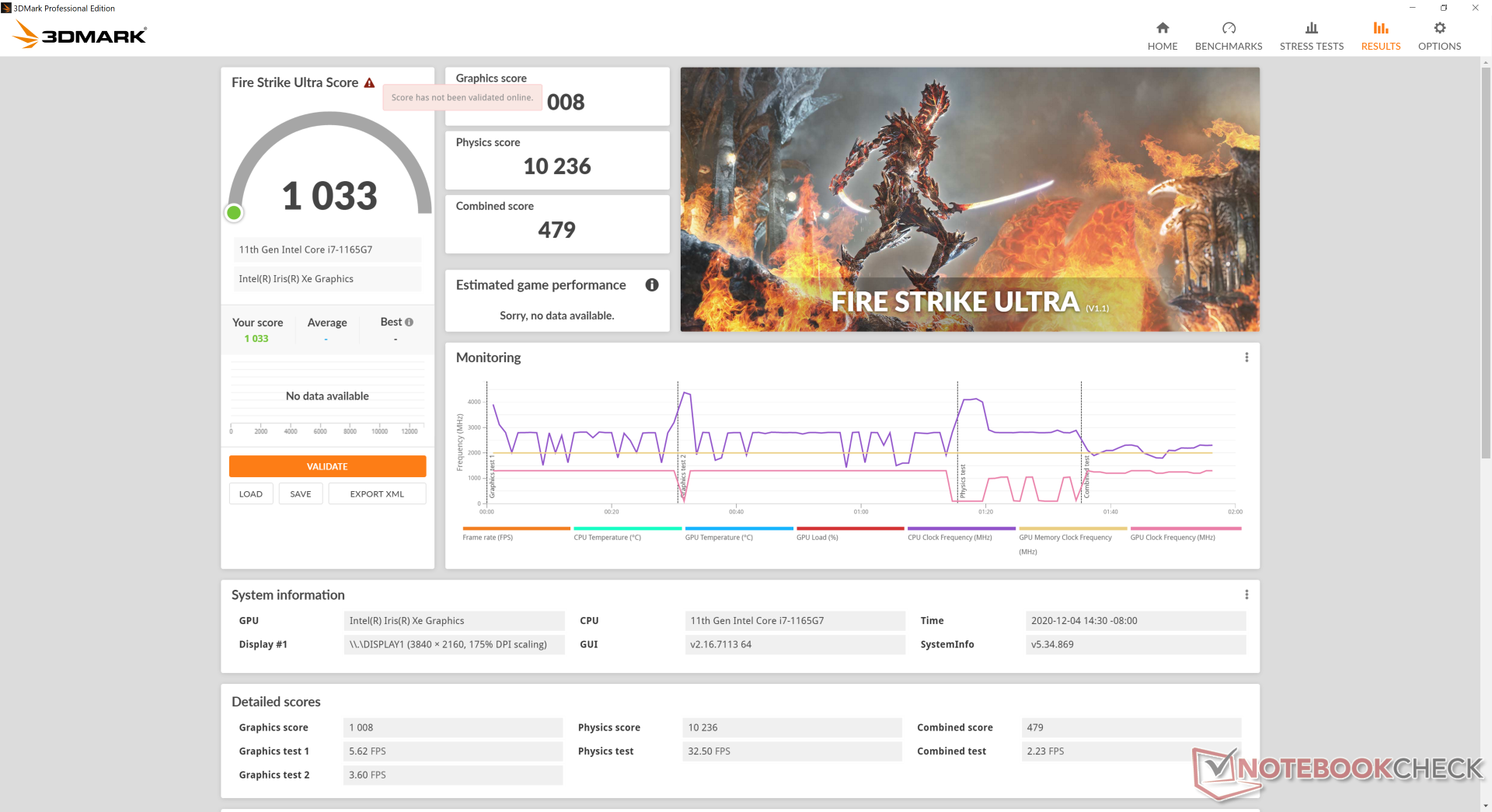Switch to the Results tab

click(x=1380, y=36)
